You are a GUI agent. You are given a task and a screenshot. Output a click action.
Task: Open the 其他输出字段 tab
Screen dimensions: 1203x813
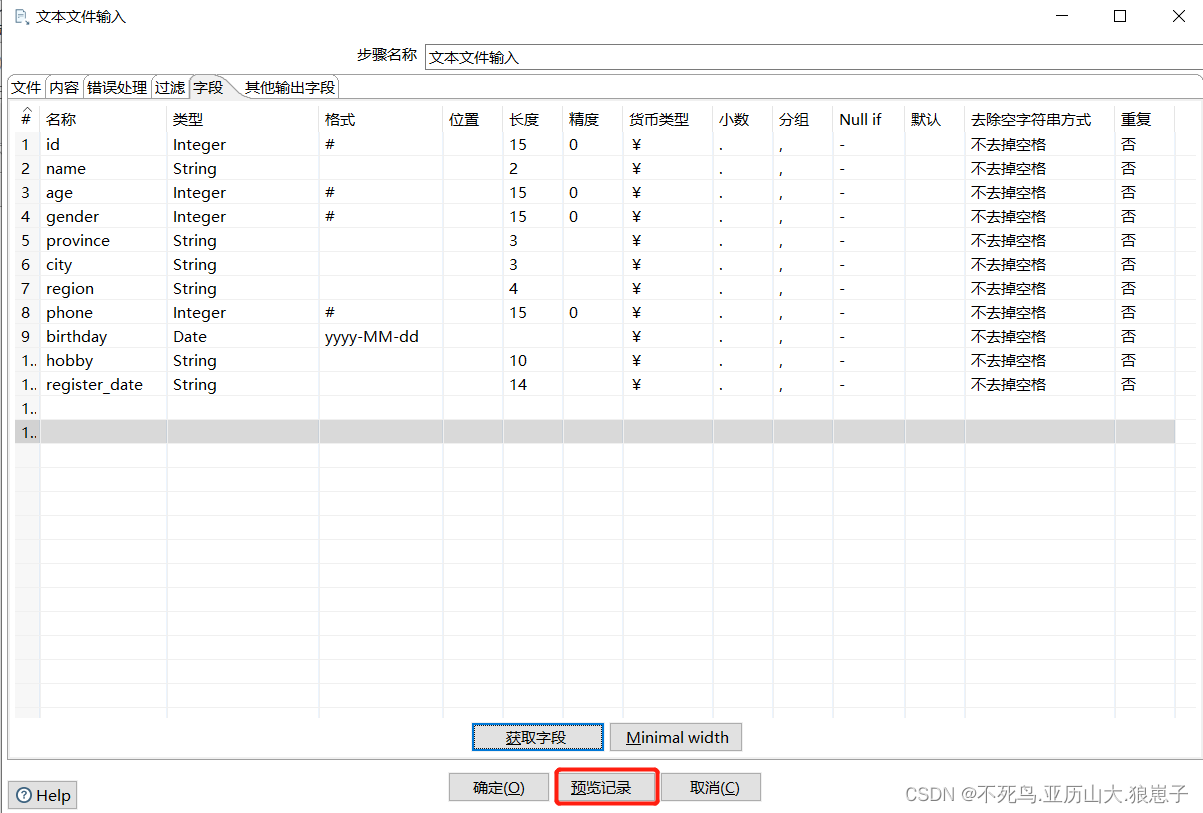click(290, 87)
